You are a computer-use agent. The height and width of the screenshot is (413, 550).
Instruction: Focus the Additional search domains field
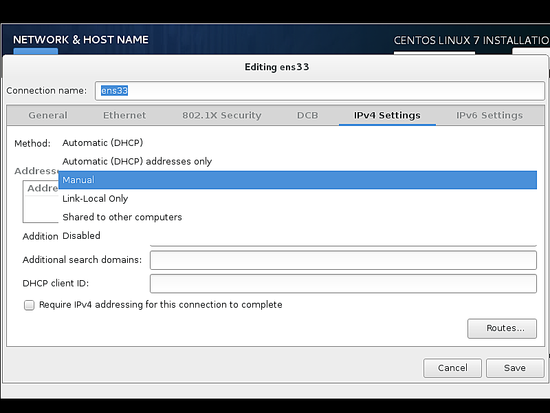click(x=343, y=260)
